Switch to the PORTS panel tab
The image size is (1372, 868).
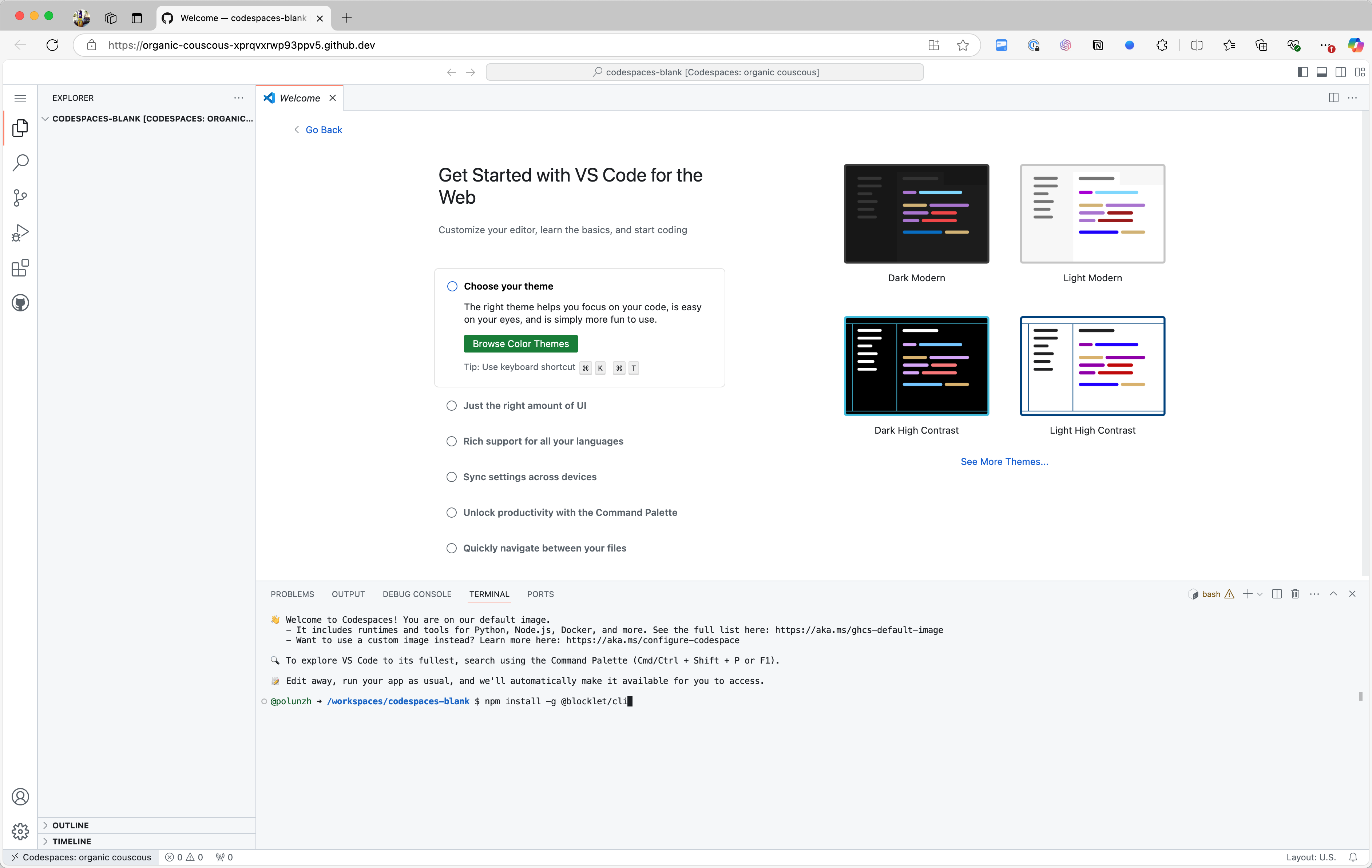(540, 594)
